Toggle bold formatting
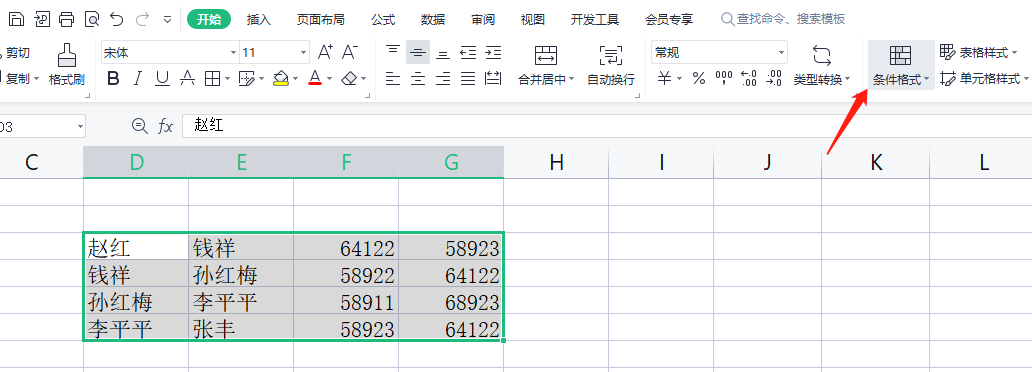This screenshot has width=1032, height=372. point(113,79)
